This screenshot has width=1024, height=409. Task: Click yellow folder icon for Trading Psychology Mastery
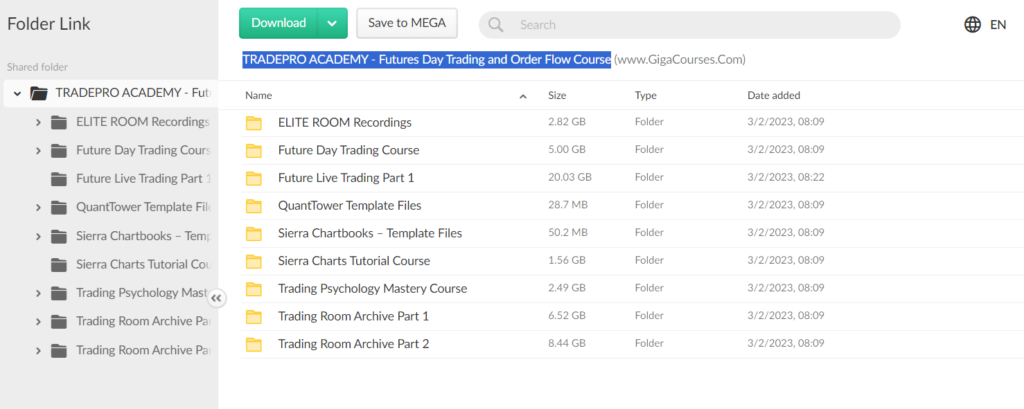[x=253, y=289]
